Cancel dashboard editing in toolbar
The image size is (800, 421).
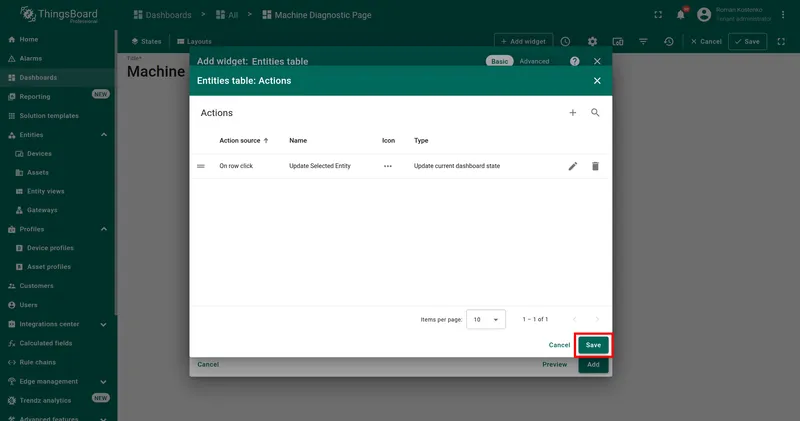[x=706, y=41]
